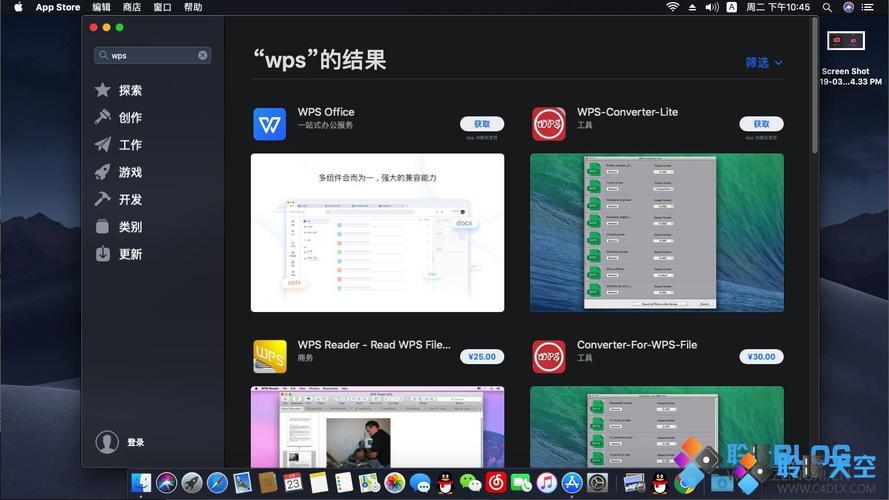The width and height of the screenshot is (889, 500).
Task: Open the 窗口 menu
Action: pyautogui.click(x=162, y=7)
